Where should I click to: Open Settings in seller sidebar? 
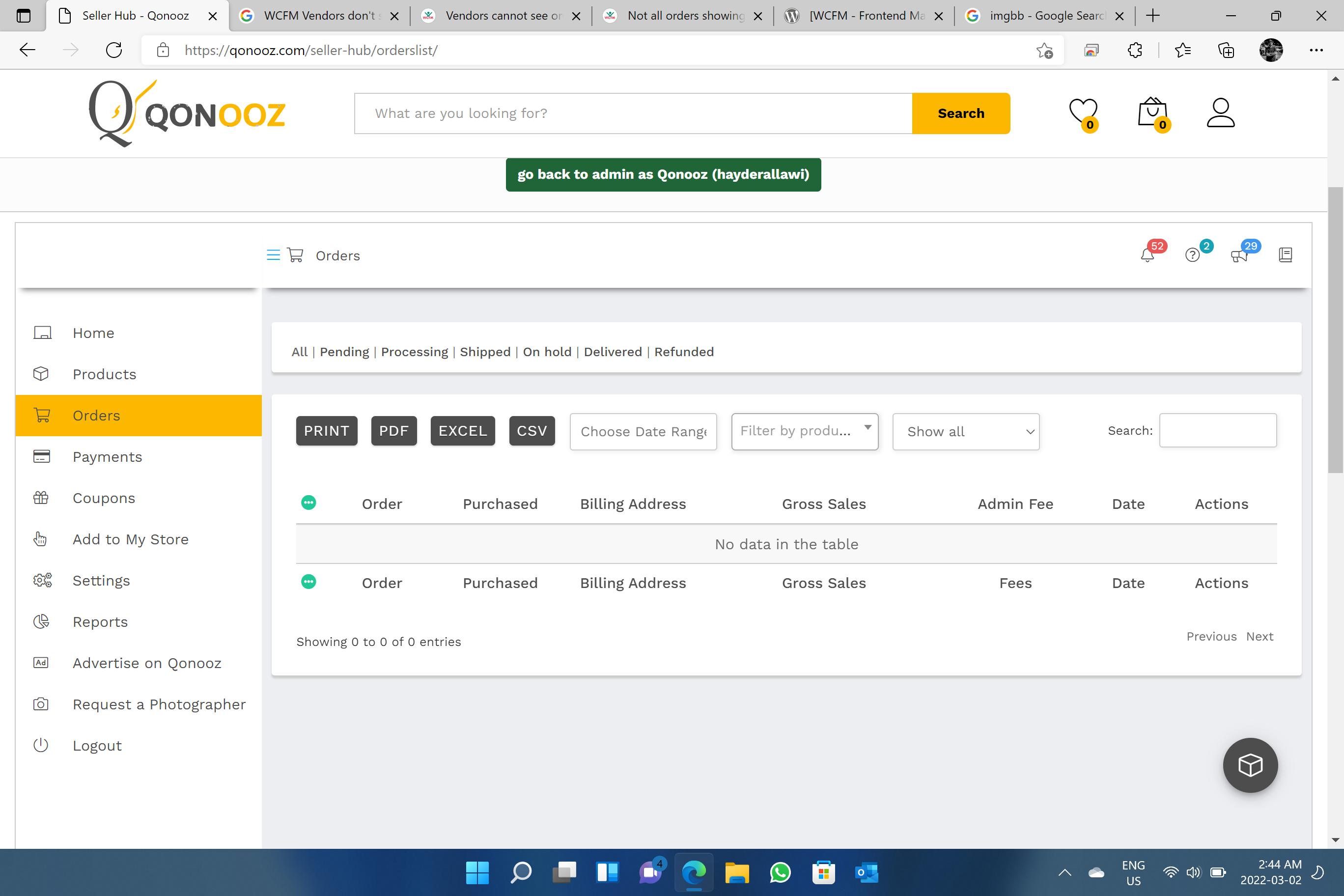139,580
